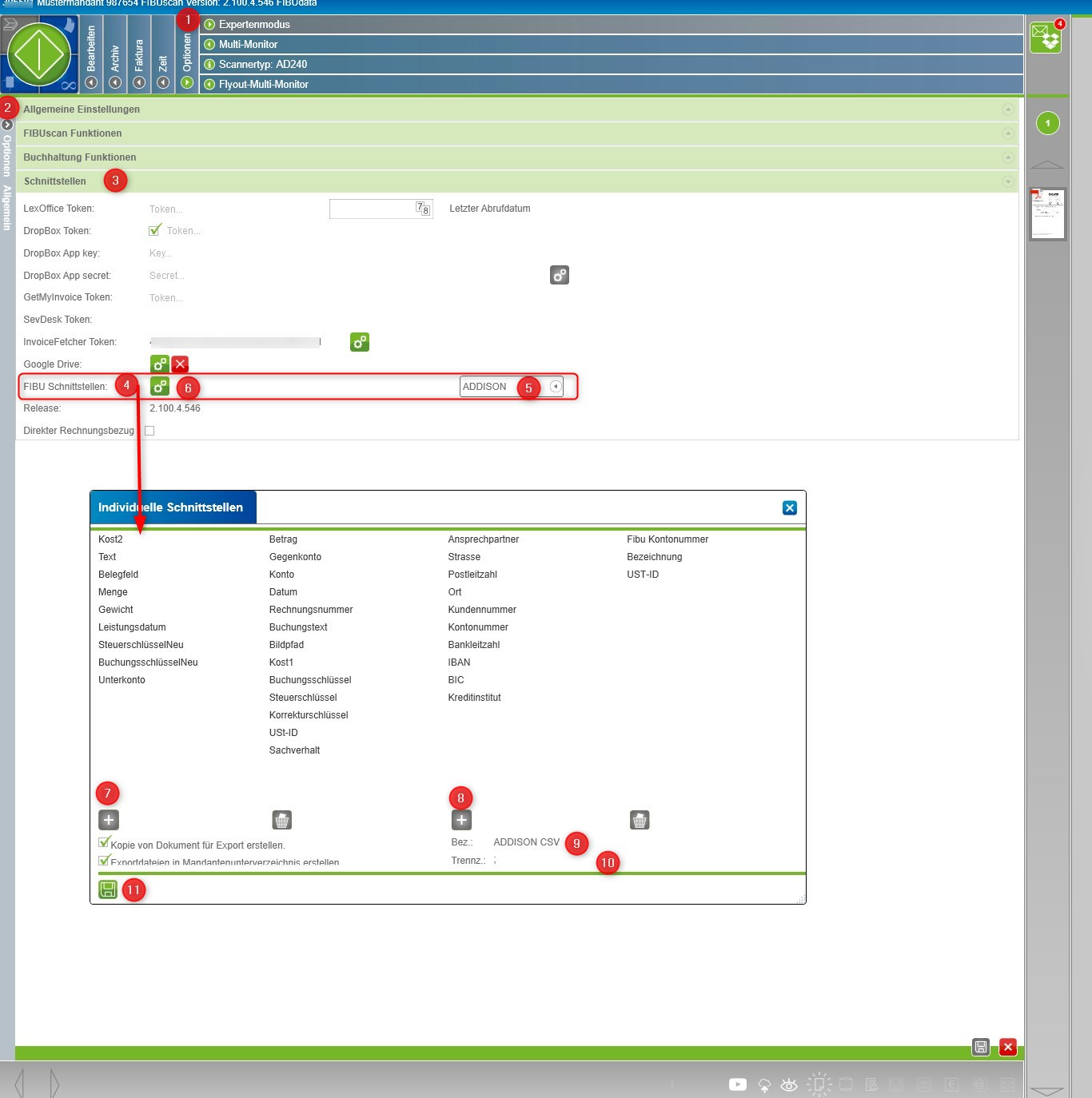
Task: Open the YouTube video icon in bottom bar
Action: pyautogui.click(x=737, y=1084)
